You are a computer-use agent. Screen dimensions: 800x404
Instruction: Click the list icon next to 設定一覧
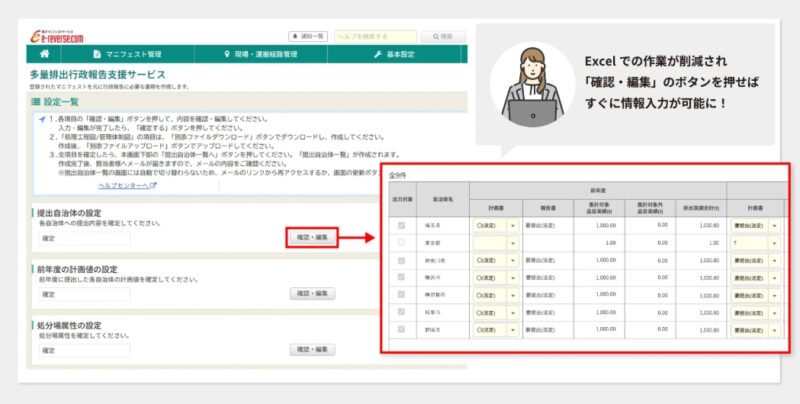point(37,102)
